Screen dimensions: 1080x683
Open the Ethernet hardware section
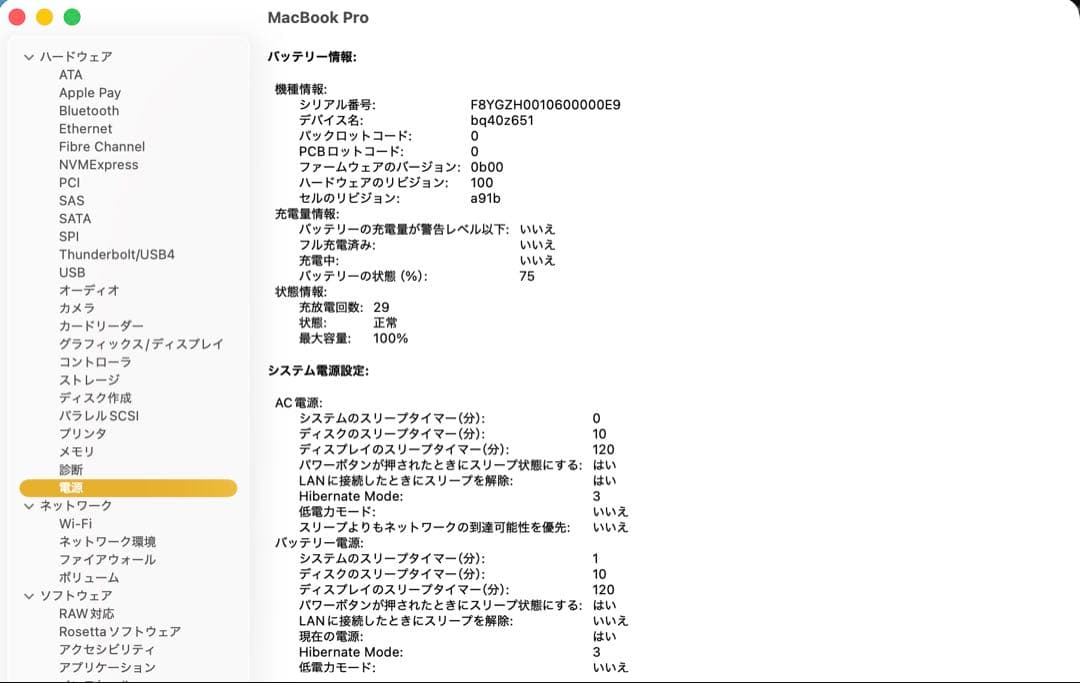point(85,128)
